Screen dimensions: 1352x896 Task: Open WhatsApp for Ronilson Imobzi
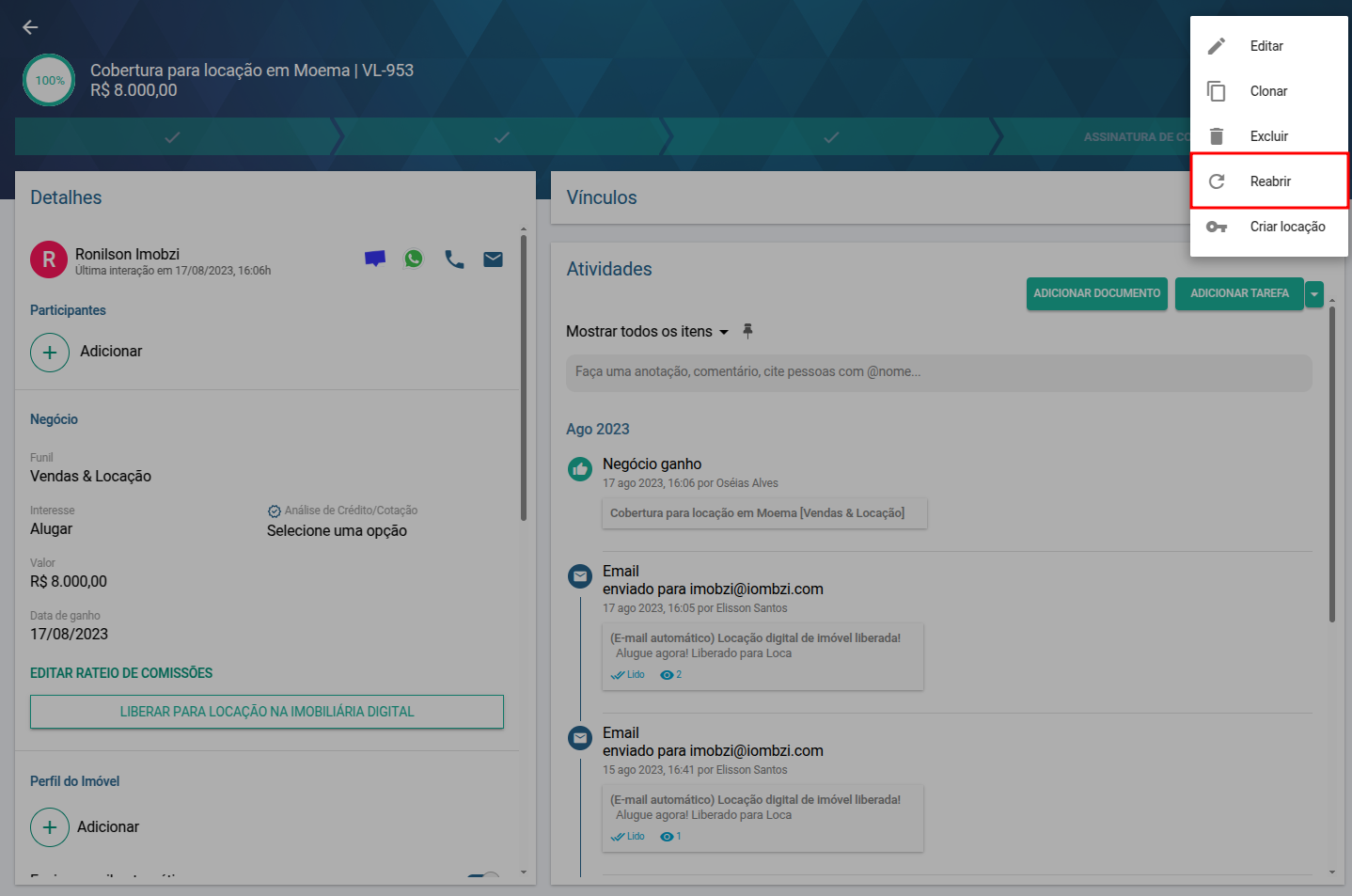pos(414,259)
